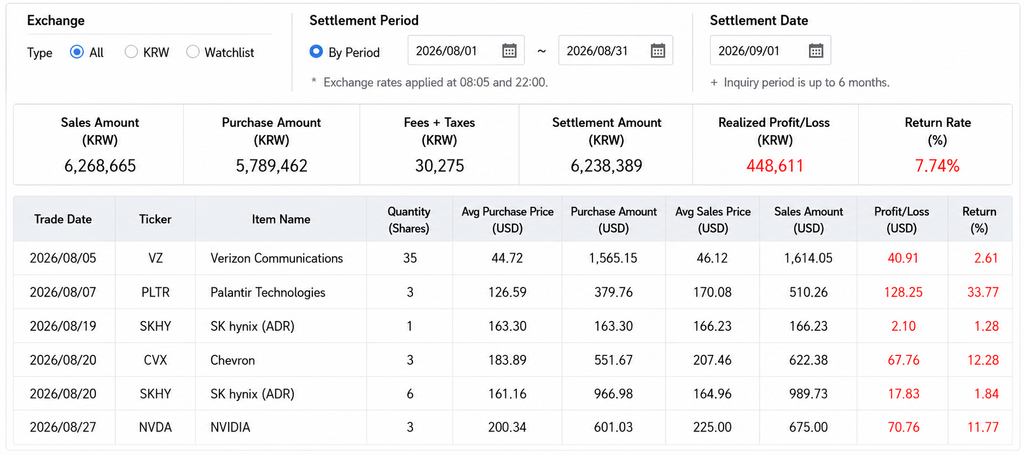The height and width of the screenshot is (455, 1024).
Task: Click purchase amount total 5,789,462
Action: [271, 166]
